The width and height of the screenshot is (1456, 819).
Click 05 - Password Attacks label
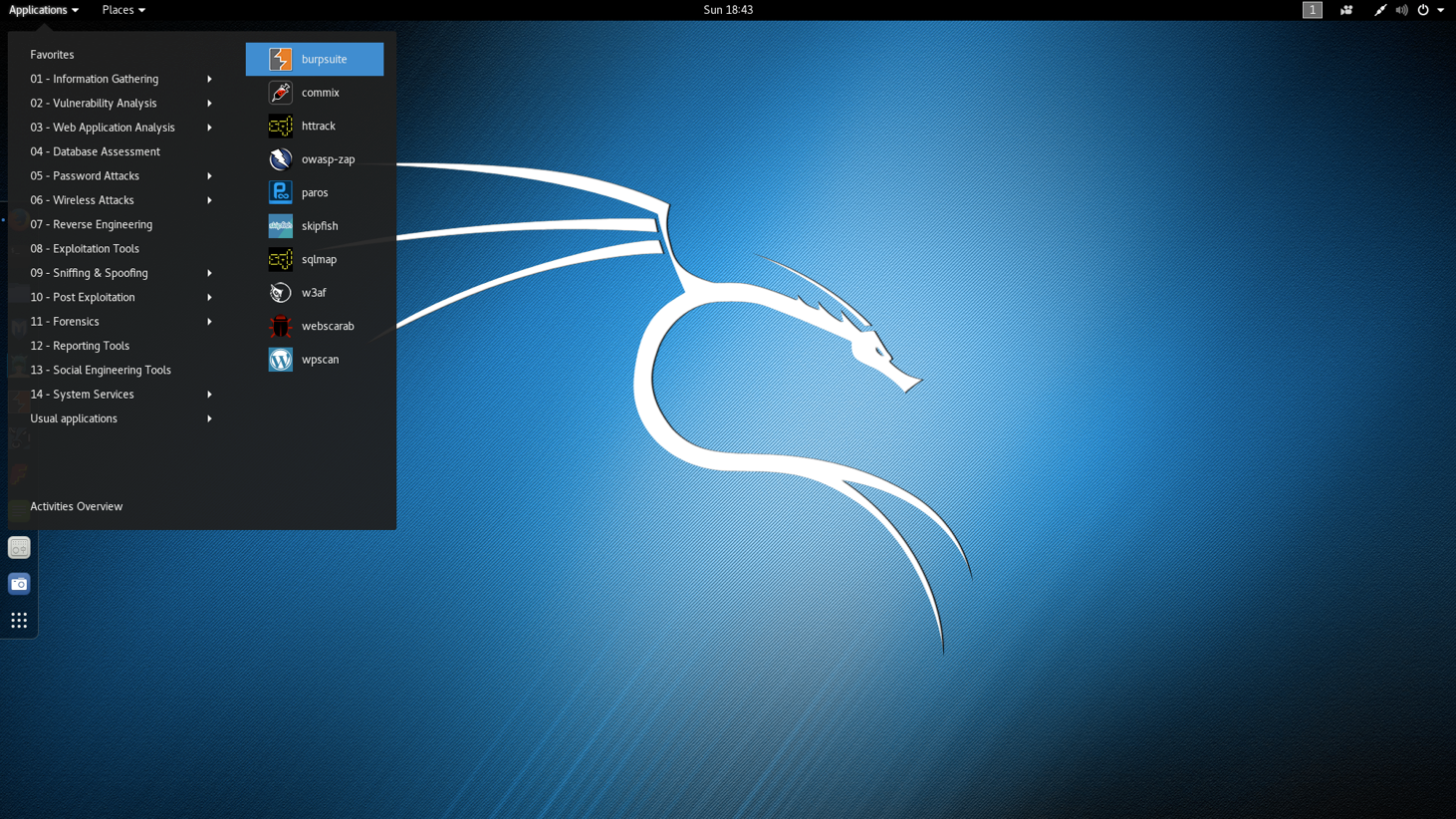click(x=85, y=176)
